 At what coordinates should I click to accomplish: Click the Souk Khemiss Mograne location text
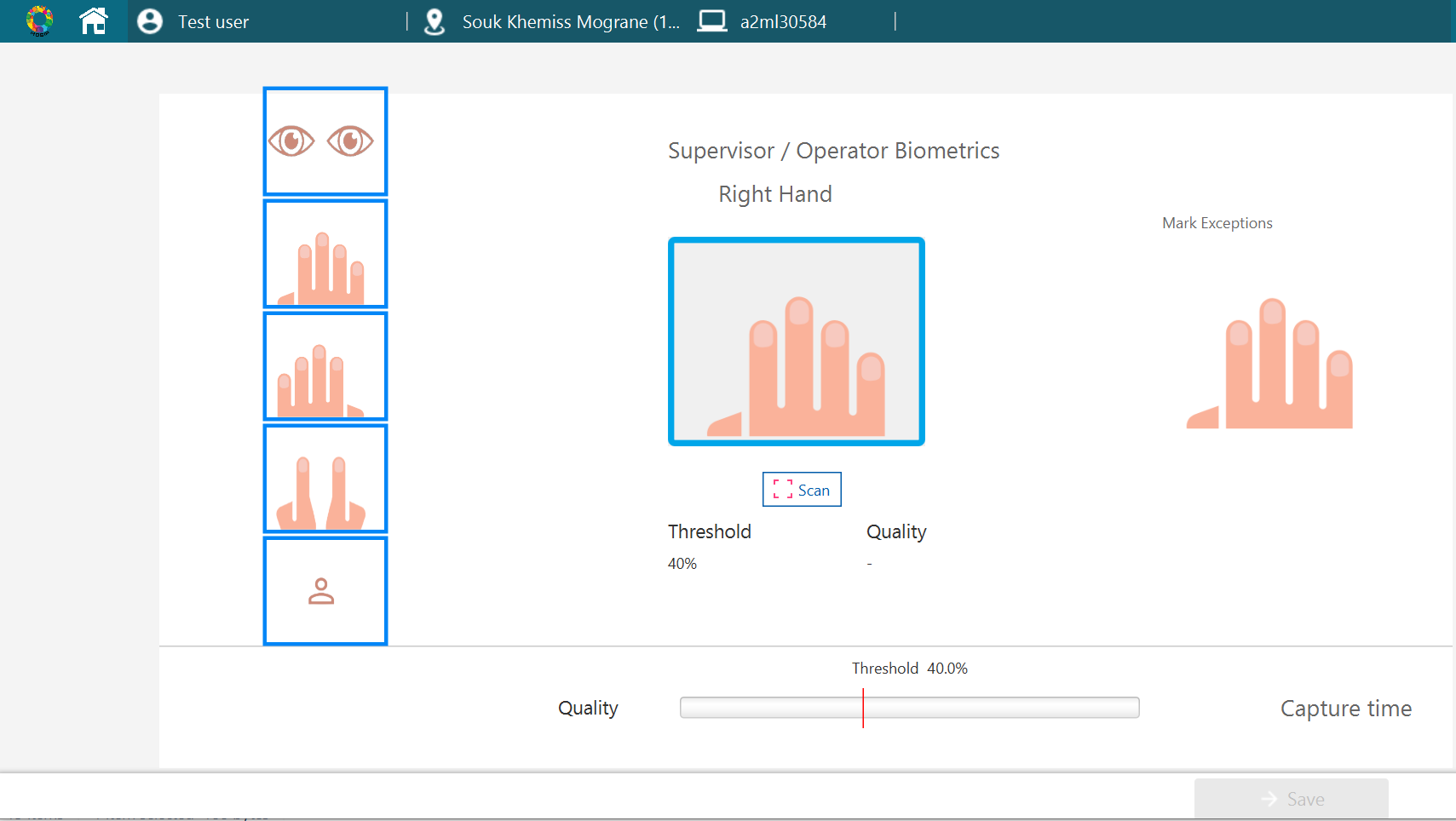pos(571,22)
